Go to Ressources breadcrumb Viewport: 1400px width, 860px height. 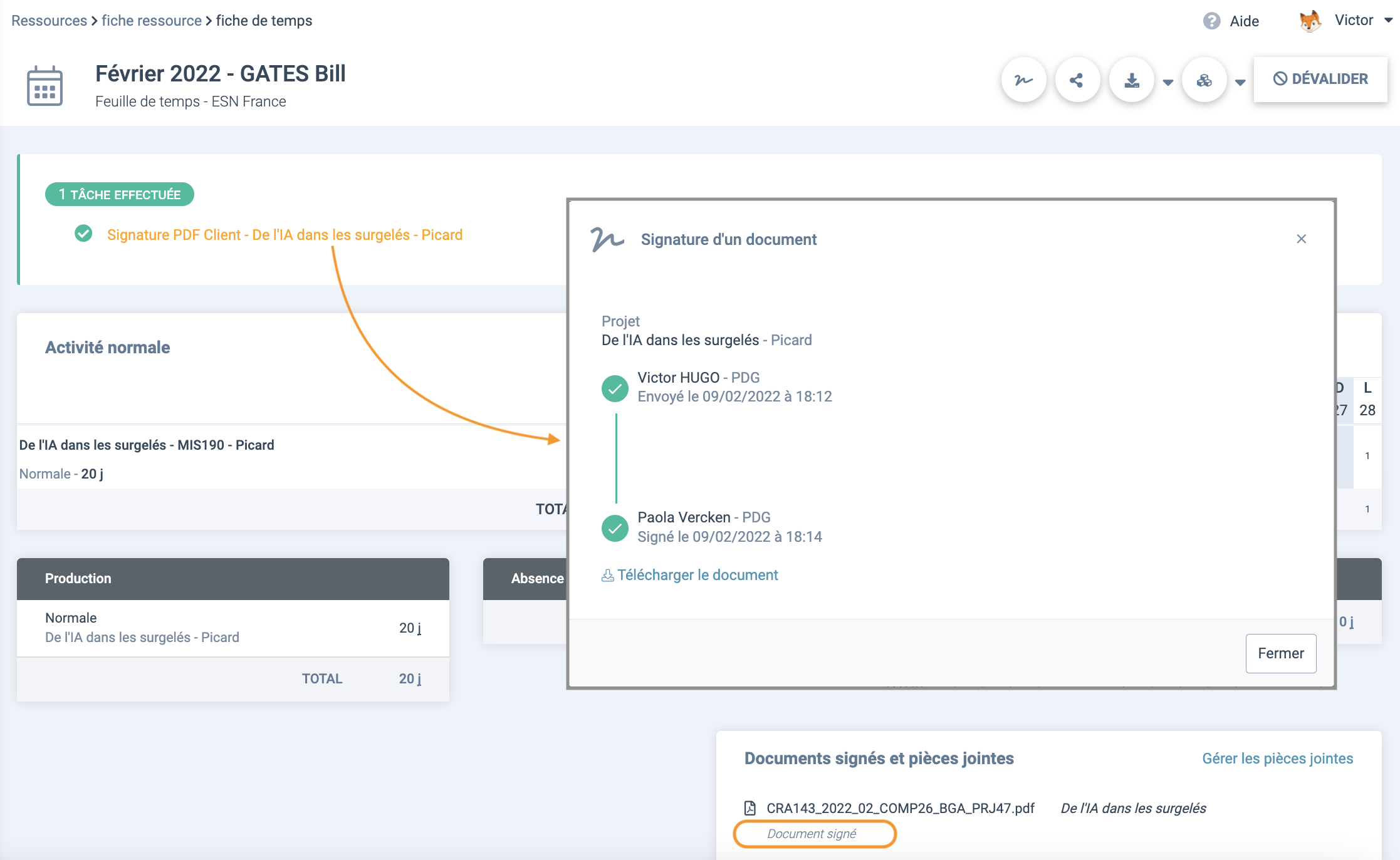click(x=49, y=21)
